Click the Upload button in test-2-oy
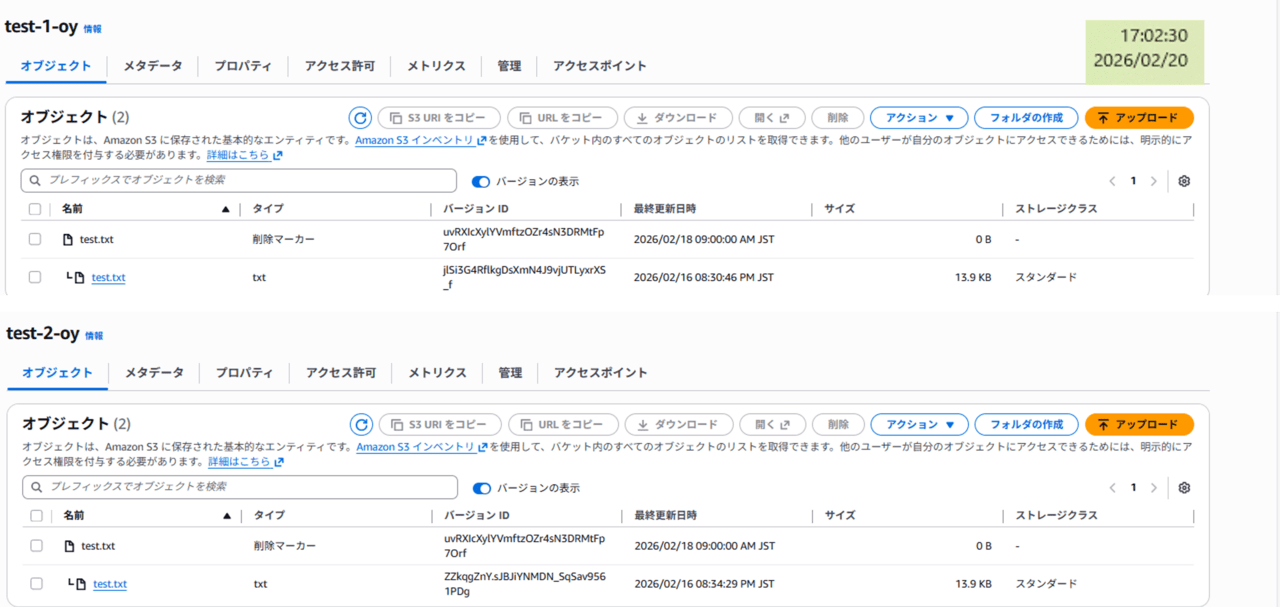 coord(1139,424)
